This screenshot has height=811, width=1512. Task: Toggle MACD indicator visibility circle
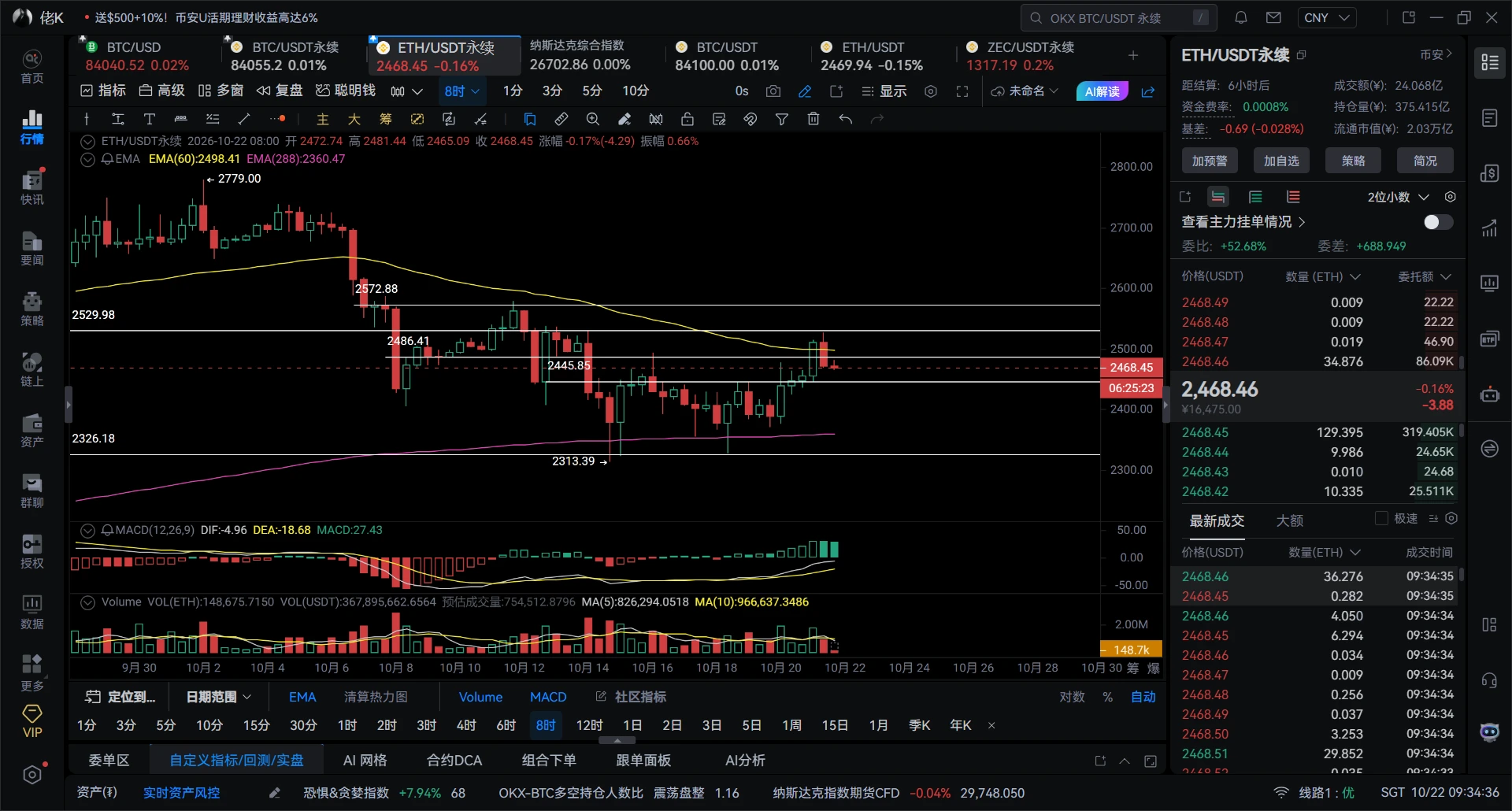click(88, 531)
